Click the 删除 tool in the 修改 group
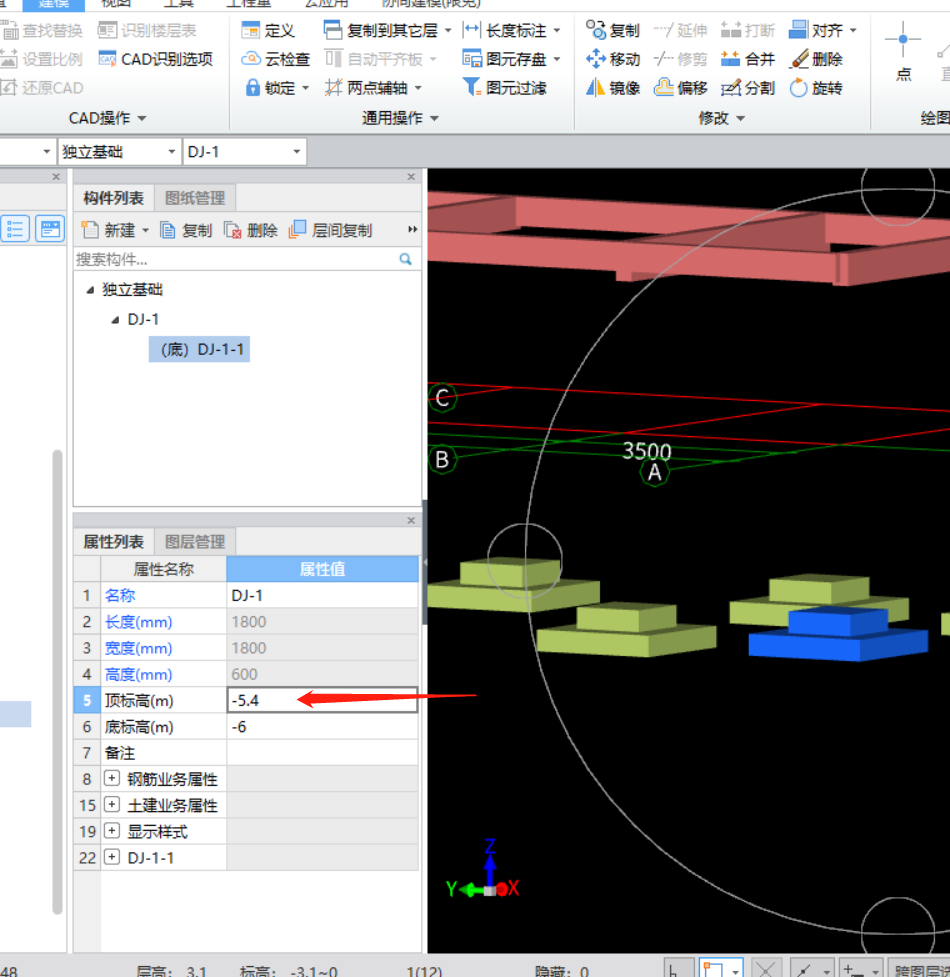 click(x=816, y=59)
